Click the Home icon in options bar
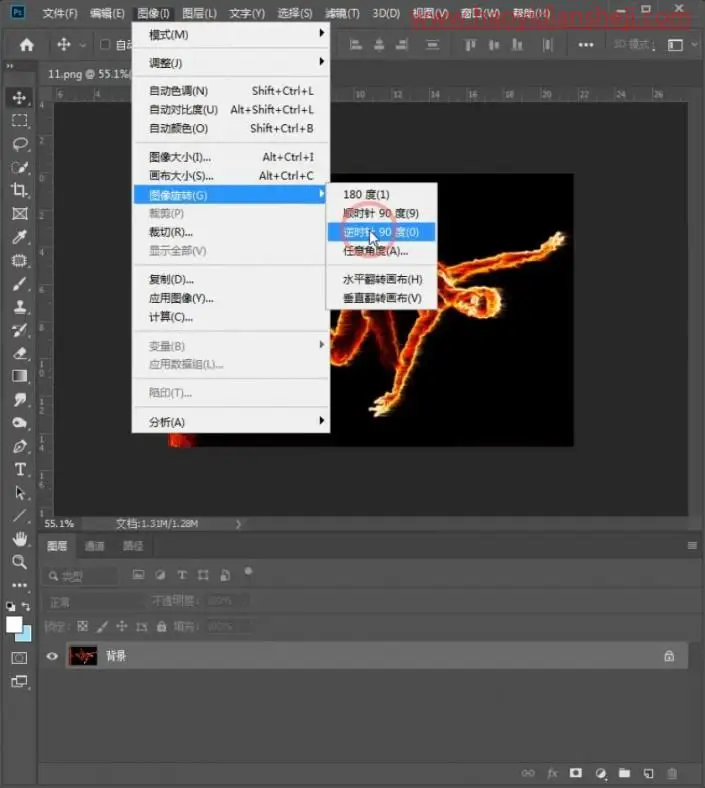Viewport: 705px width, 788px height. pyautogui.click(x=27, y=45)
